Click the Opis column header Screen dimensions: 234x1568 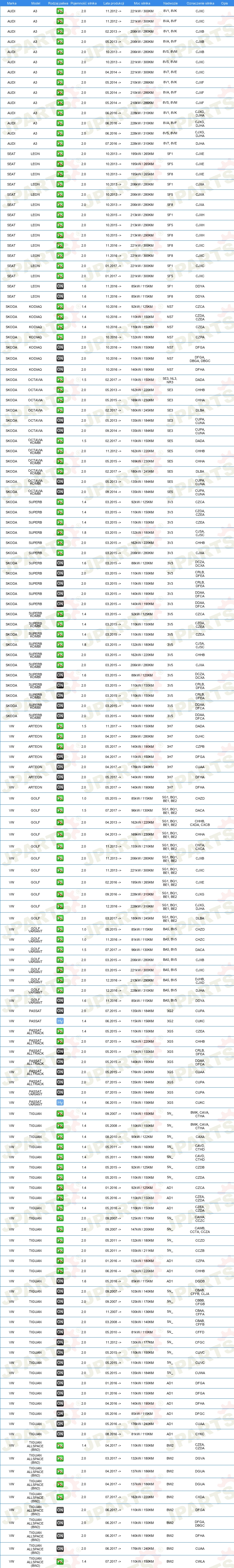tap(225, 3)
